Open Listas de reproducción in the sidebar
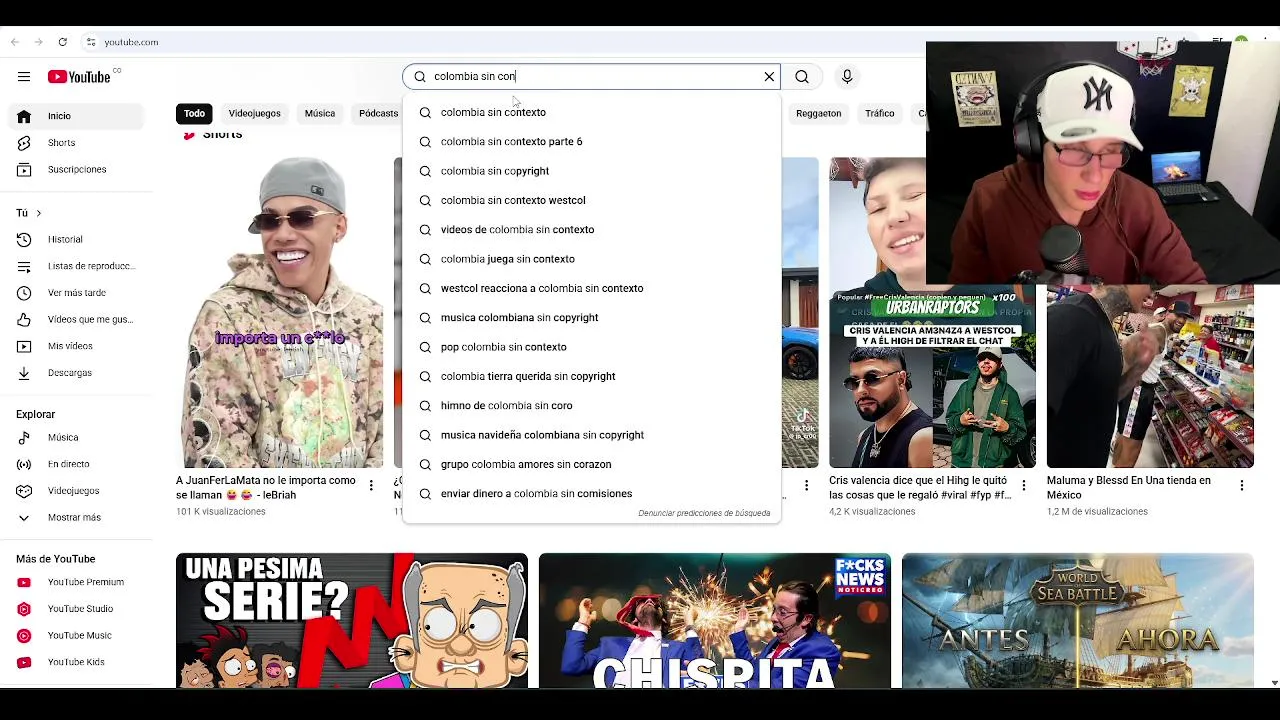 click(76, 266)
